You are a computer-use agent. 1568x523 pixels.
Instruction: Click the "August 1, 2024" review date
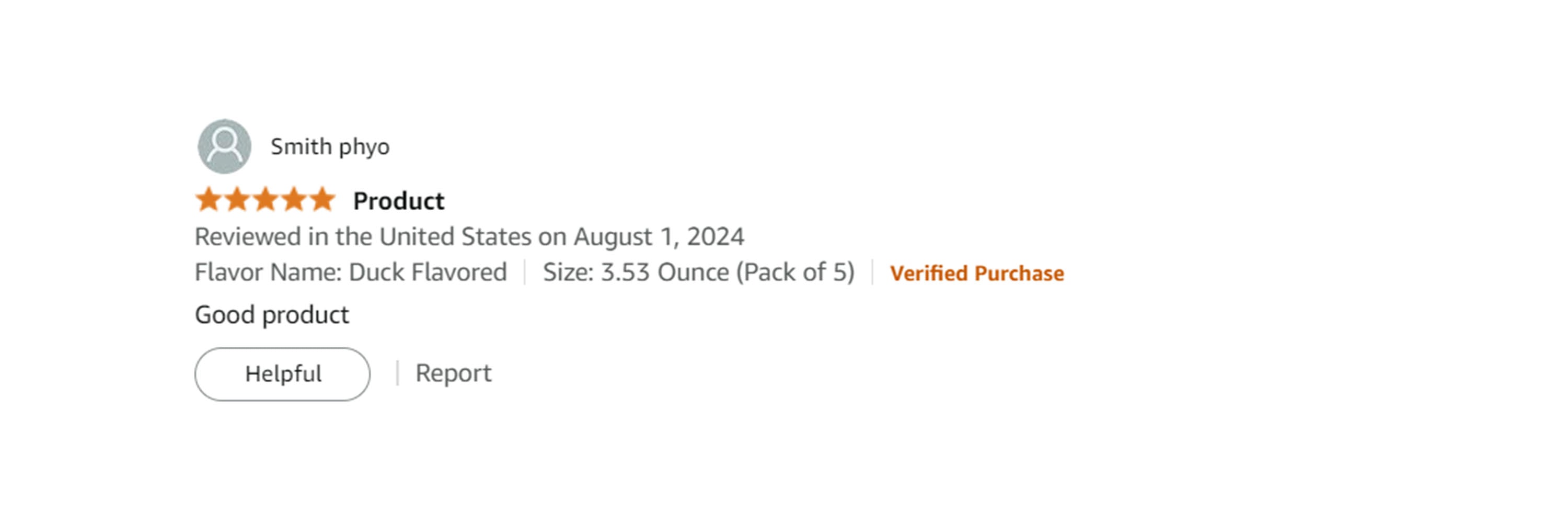click(659, 237)
